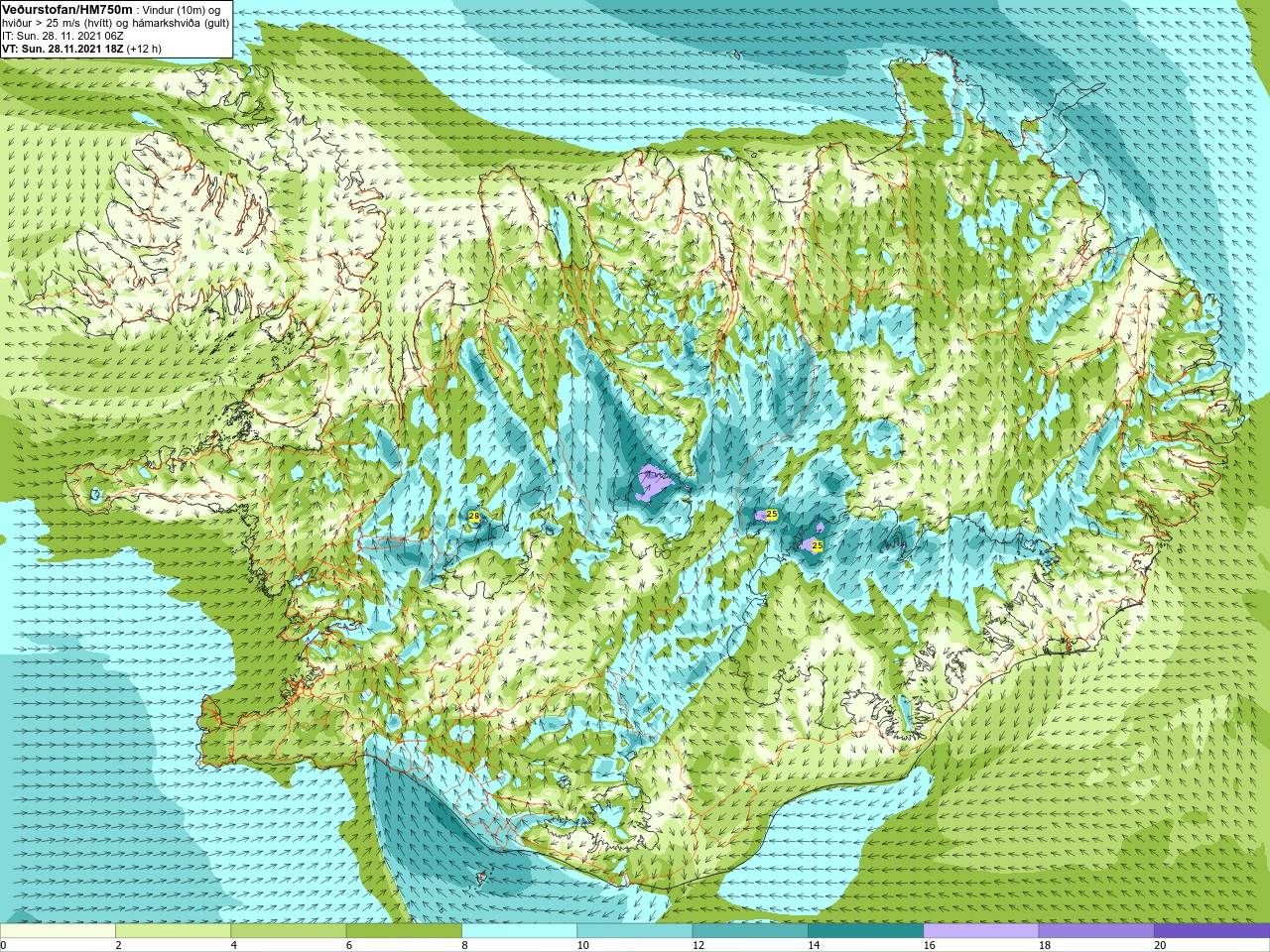Click the legend tick label "8"

(x=464, y=945)
